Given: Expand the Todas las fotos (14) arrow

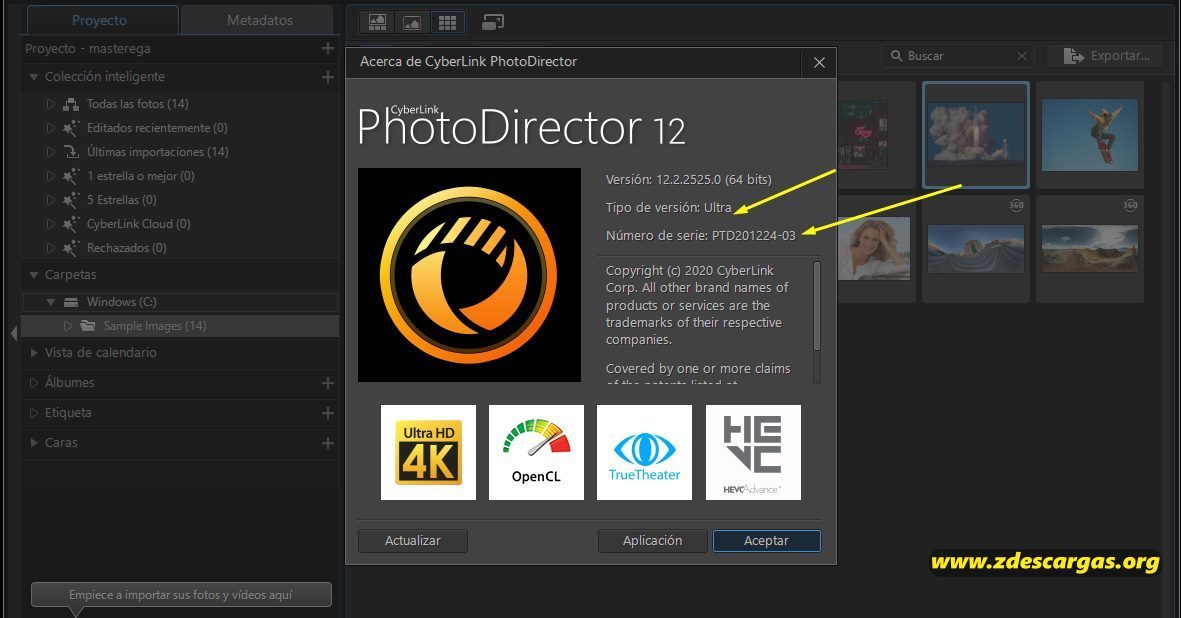Looking at the screenshot, I should click(x=50, y=104).
